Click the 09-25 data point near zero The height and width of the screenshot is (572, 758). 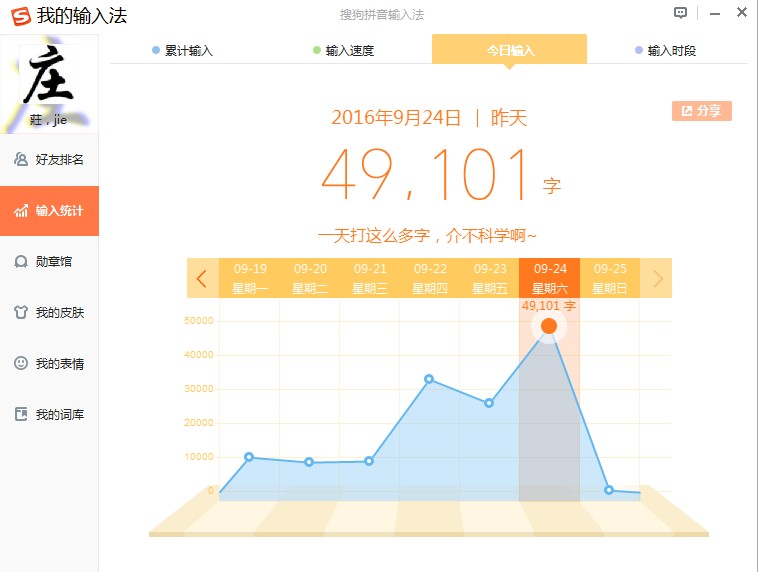click(x=609, y=490)
